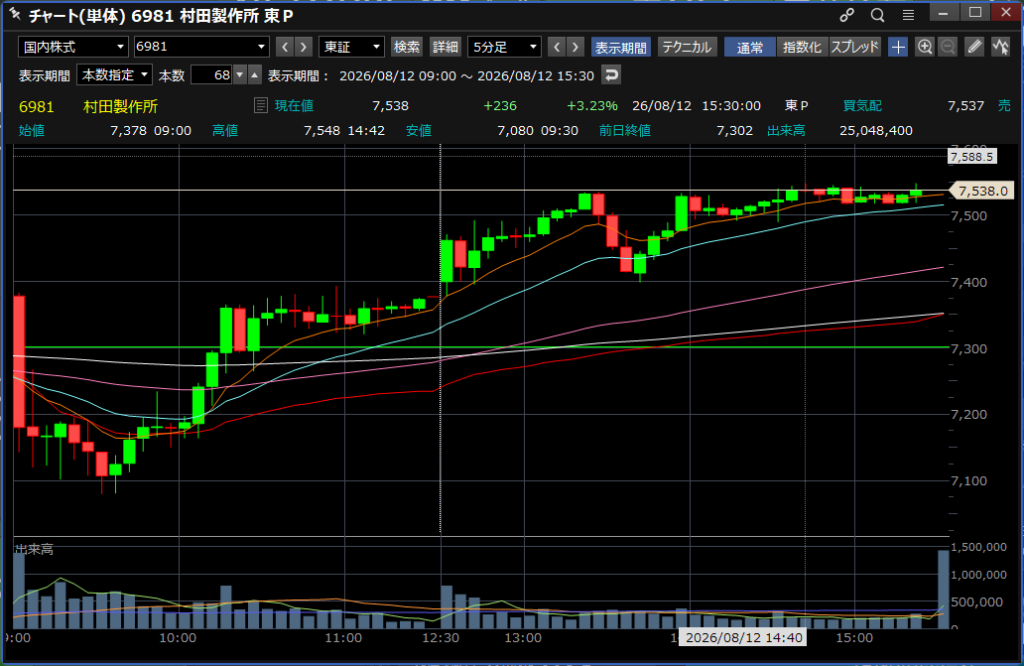Select the 通常 normal chart mode
The width and height of the screenshot is (1024, 666).
[750, 47]
